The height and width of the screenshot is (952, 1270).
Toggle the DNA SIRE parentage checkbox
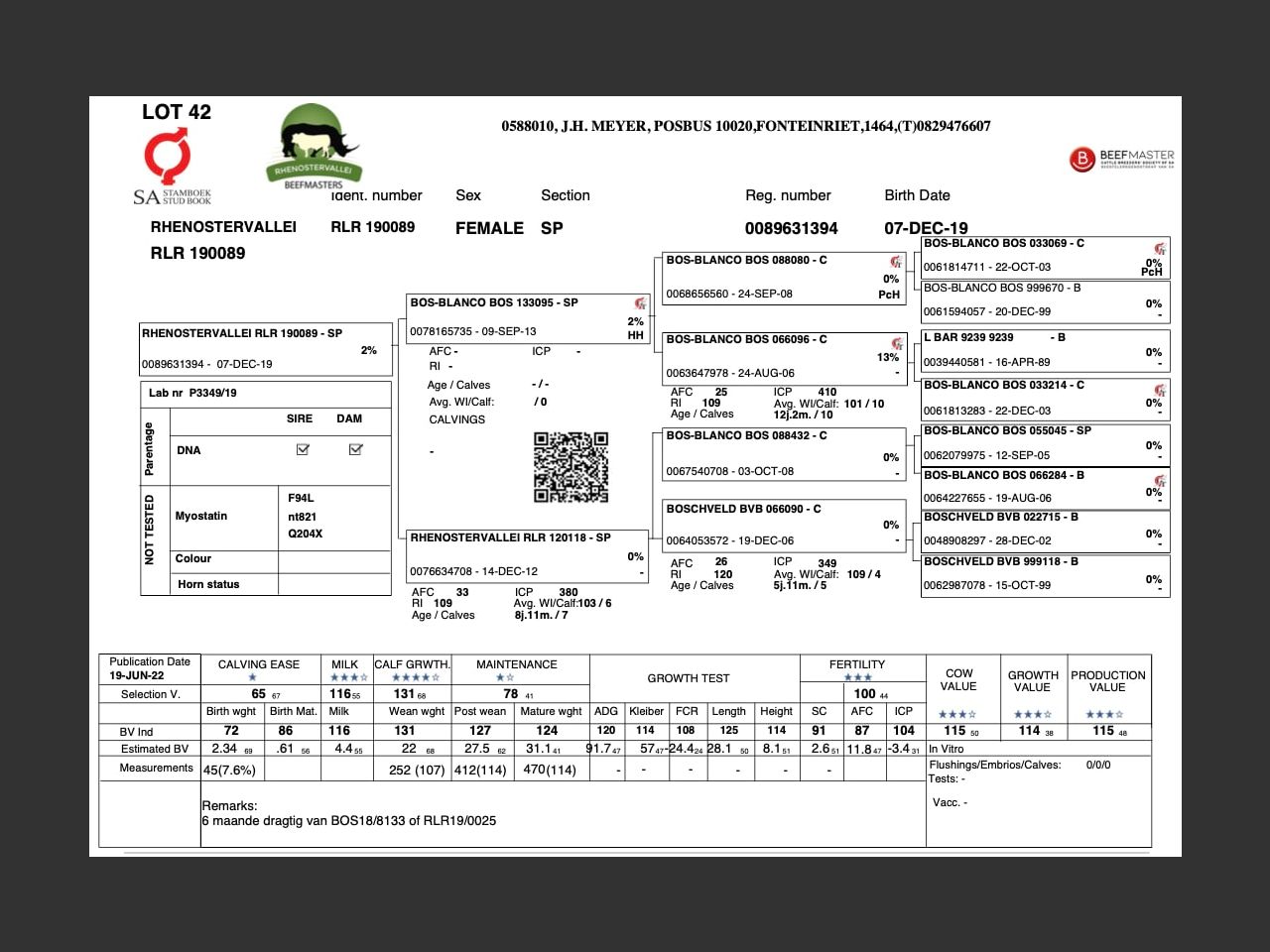click(x=303, y=449)
